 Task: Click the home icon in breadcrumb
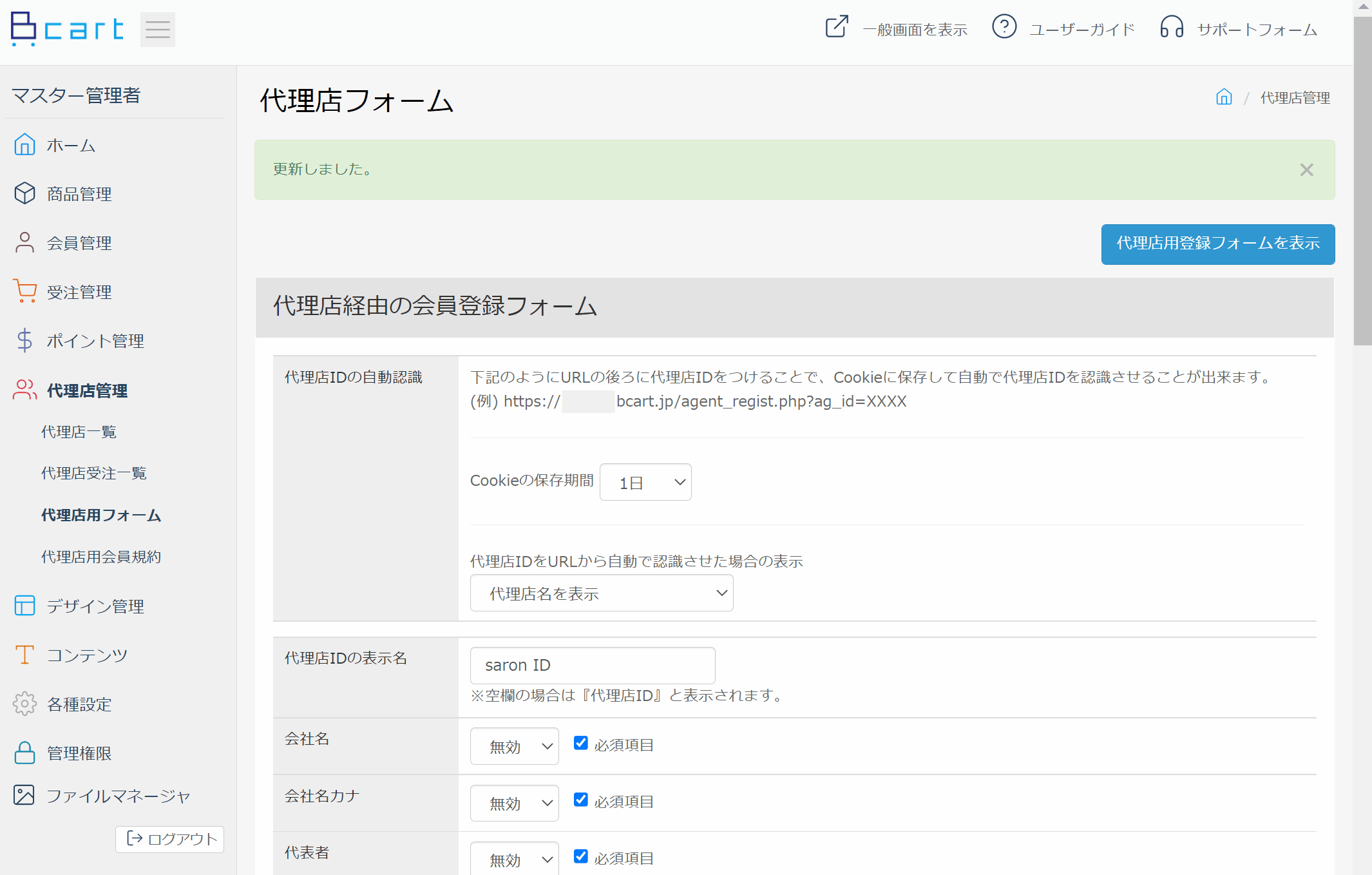click(1224, 97)
